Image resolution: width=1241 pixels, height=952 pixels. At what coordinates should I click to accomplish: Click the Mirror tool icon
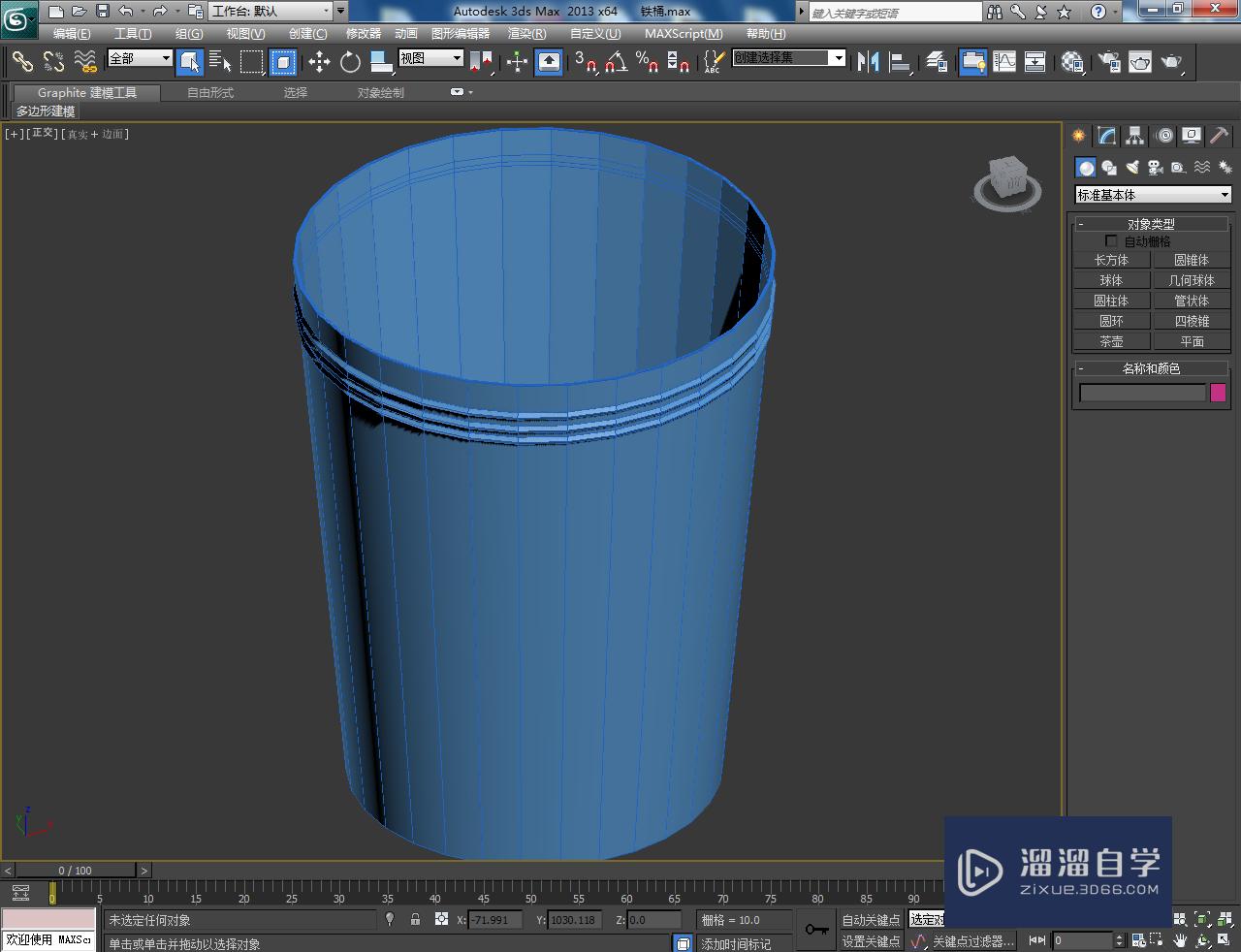tap(868, 62)
